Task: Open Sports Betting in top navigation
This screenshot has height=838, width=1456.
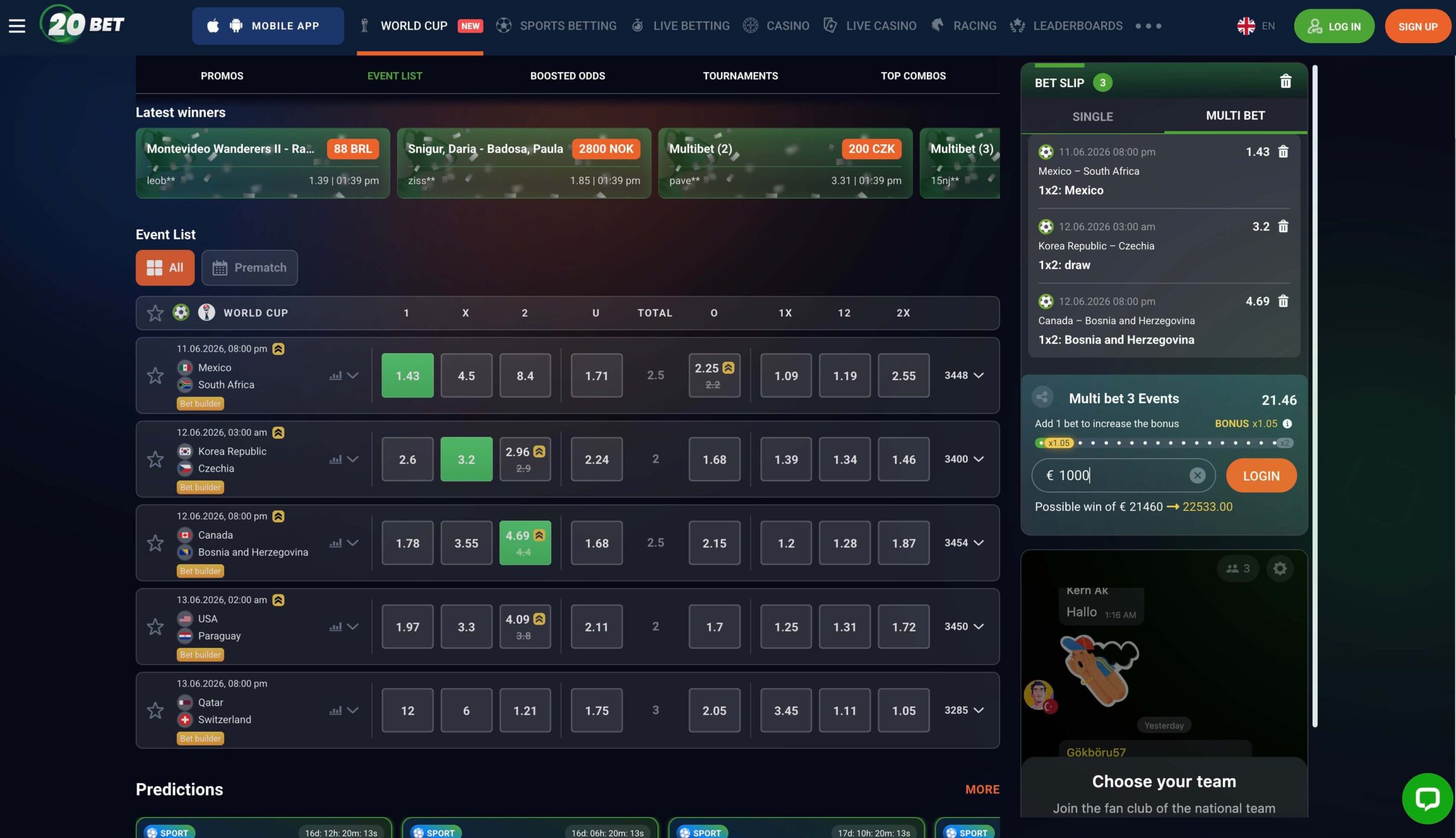Action: [556, 26]
